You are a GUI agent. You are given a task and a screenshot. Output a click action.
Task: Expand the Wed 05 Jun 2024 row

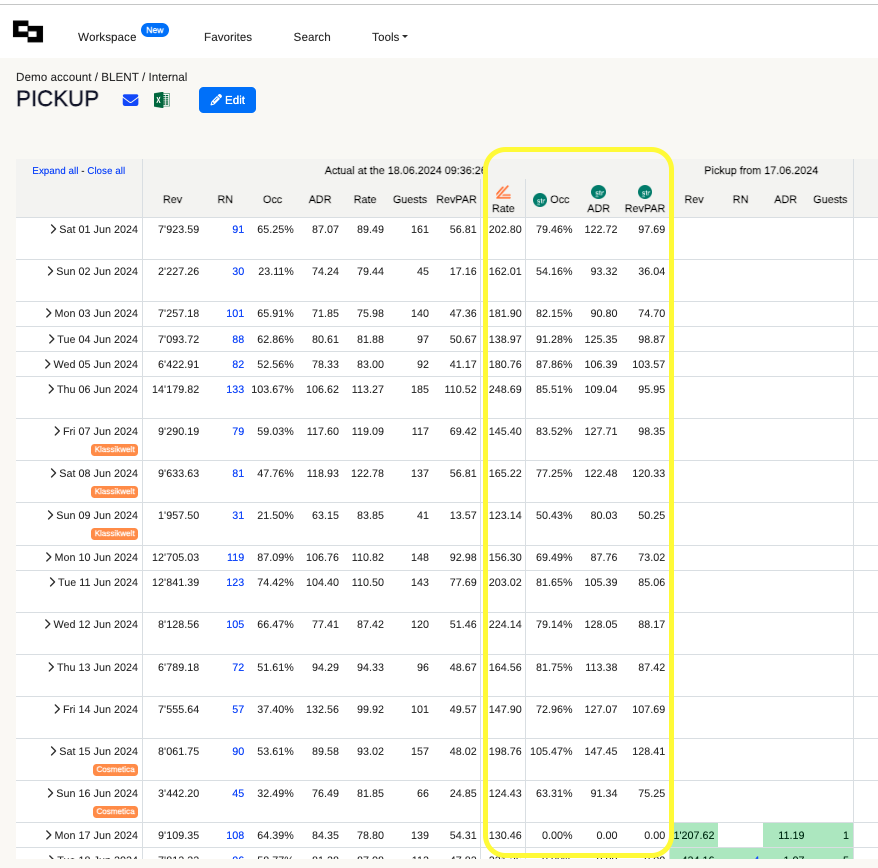click(47, 364)
